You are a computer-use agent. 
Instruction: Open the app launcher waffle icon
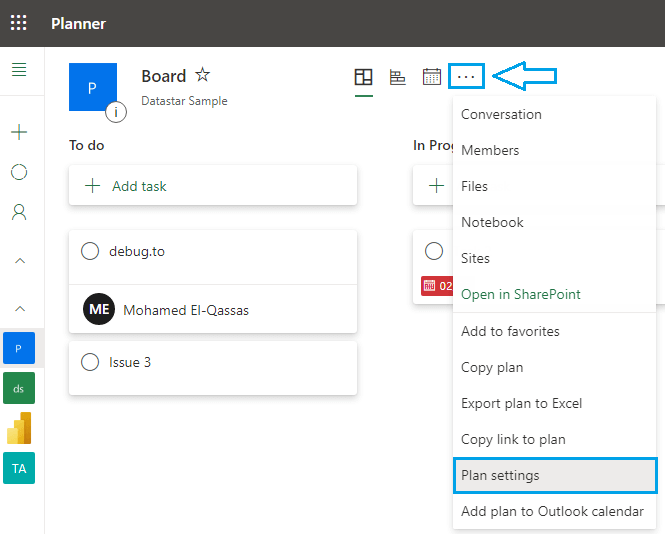pos(19,23)
